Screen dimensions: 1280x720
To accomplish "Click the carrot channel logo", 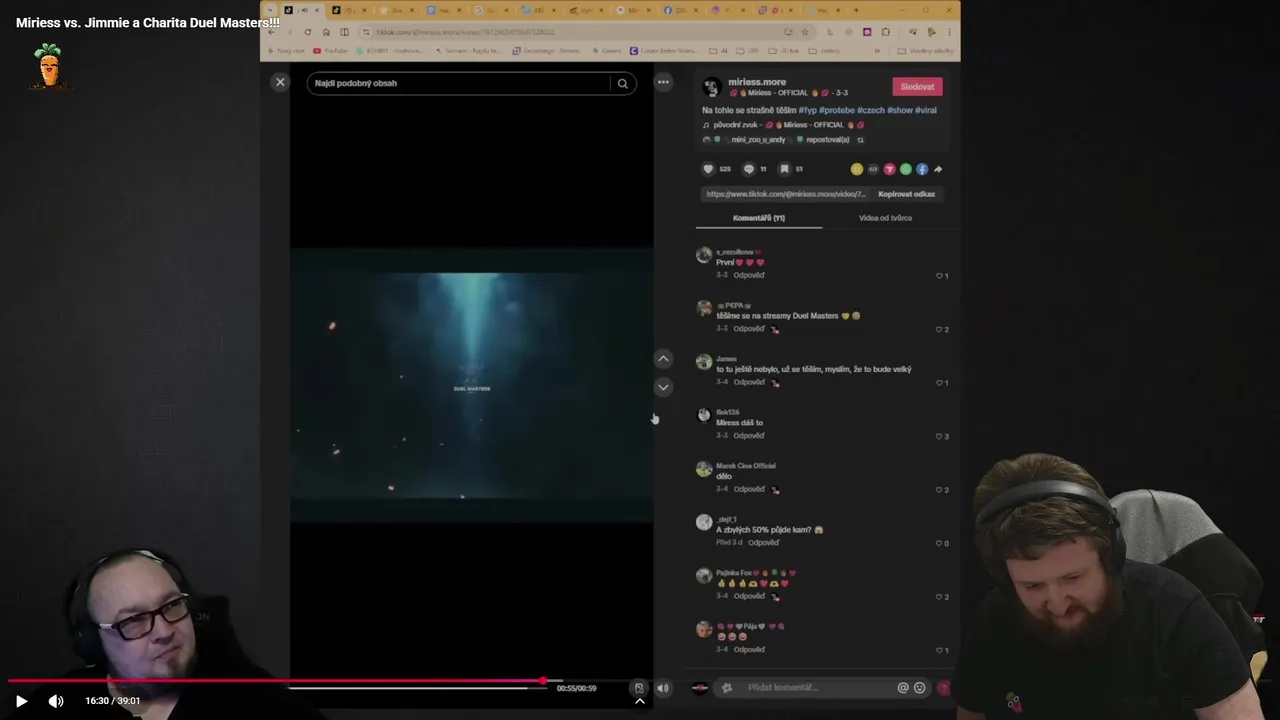I will [50, 68].
